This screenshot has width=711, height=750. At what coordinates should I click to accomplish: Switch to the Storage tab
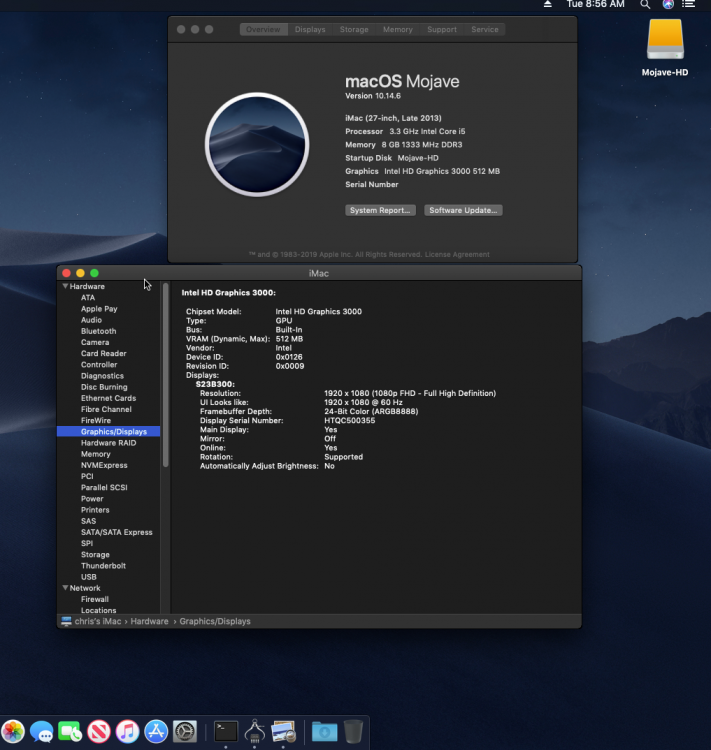[354, 30]
